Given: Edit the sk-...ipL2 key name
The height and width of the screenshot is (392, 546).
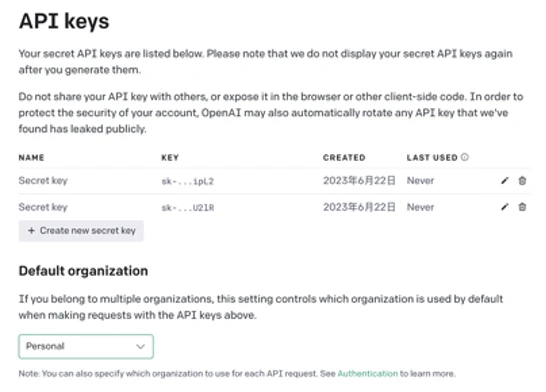Looking at the screenshot, I should [x=505, y=181].
